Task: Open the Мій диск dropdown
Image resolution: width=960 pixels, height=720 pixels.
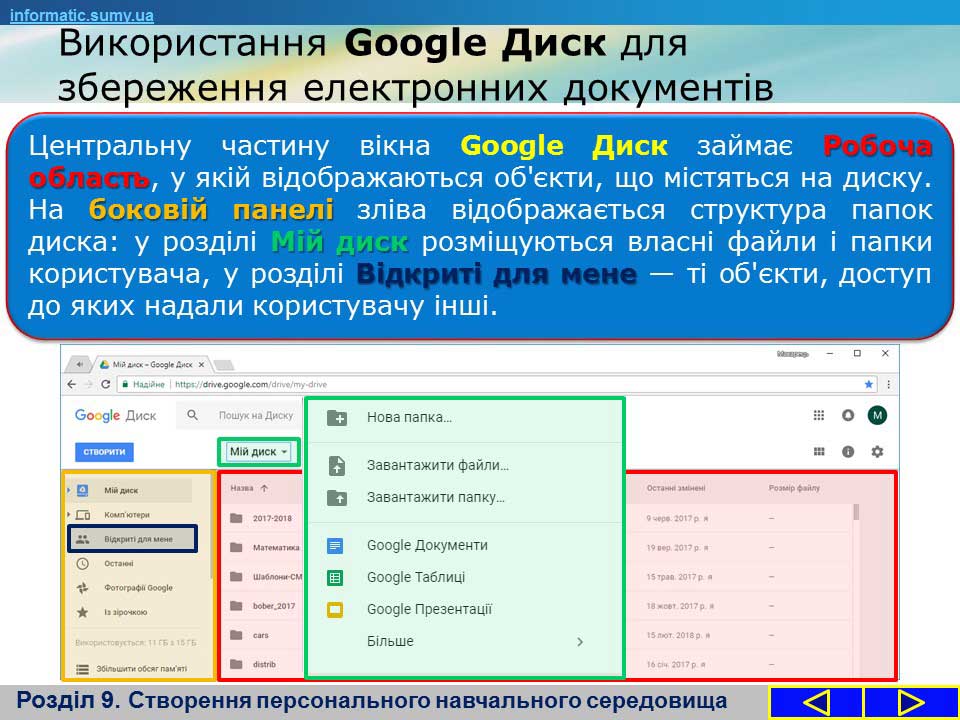Action: [x=258, y=452]
